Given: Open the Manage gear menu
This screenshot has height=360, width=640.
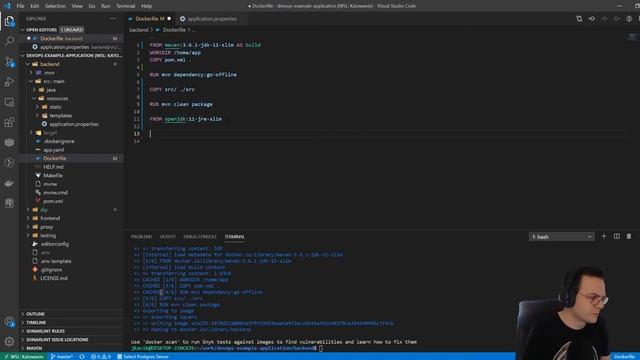Looking at the screenshot, I should click(x=9, y=341).
